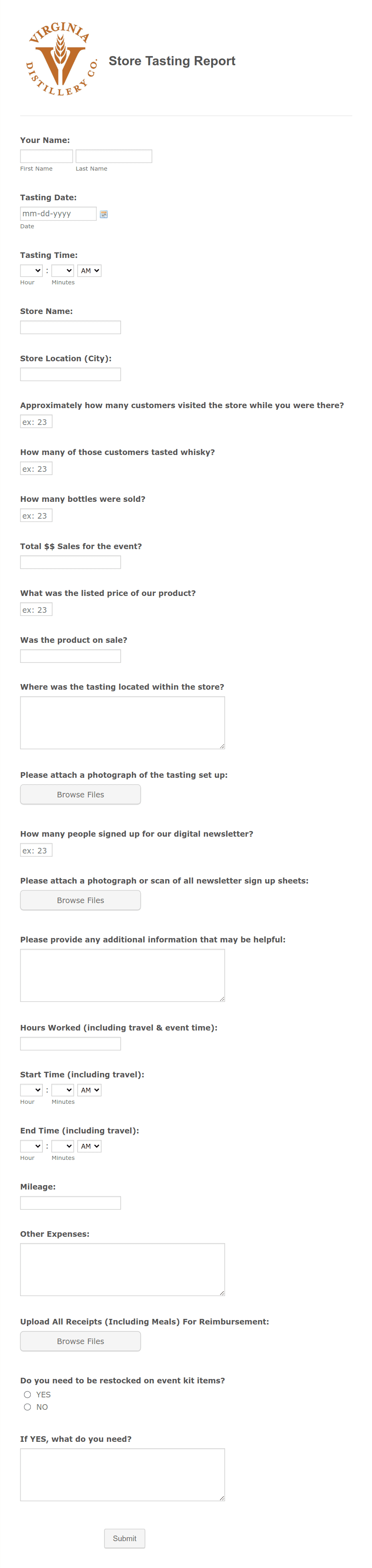Submit the tasting report form
The height and width of the screenshot is (1568, 372).
pos(125,1538)
